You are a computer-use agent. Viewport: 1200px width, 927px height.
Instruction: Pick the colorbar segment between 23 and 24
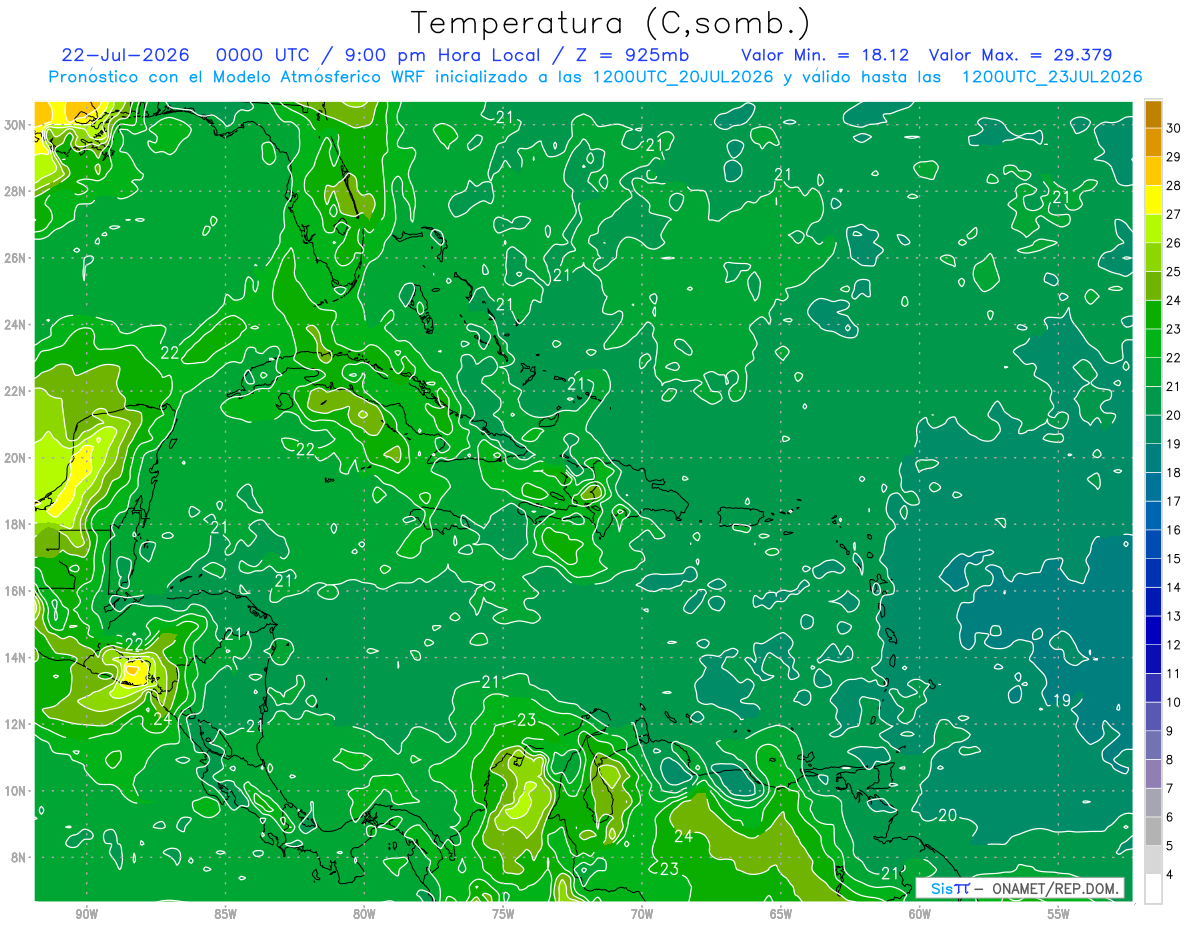coord(1153,315)
